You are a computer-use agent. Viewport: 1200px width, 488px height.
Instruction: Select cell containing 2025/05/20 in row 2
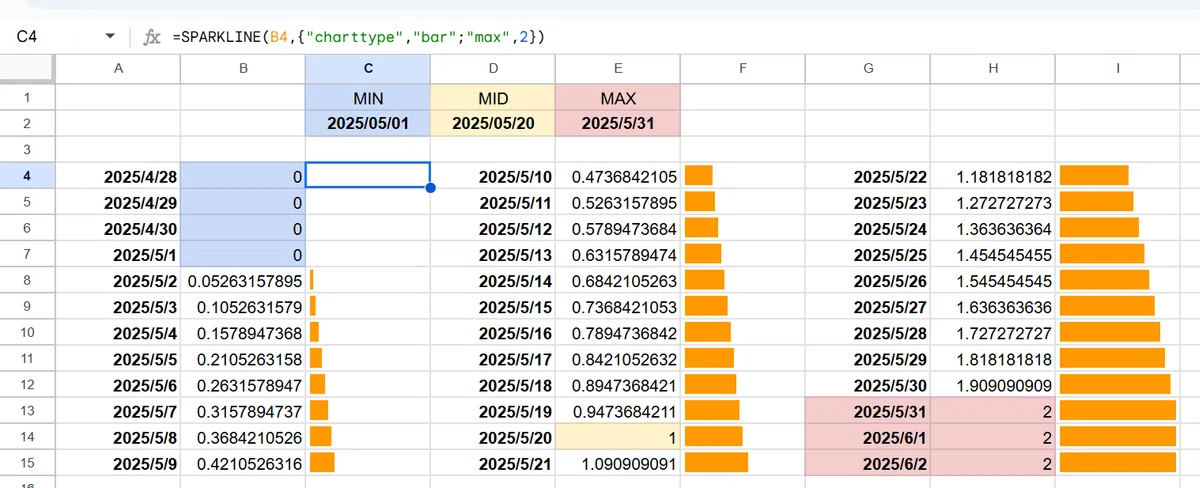(493, 124)
